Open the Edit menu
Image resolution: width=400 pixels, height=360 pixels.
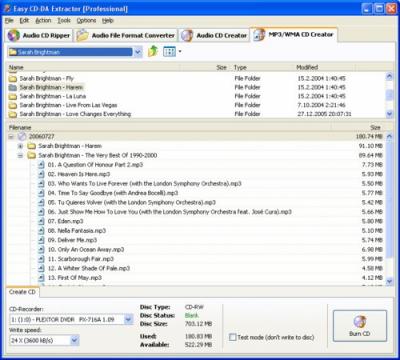click(24, 21)
